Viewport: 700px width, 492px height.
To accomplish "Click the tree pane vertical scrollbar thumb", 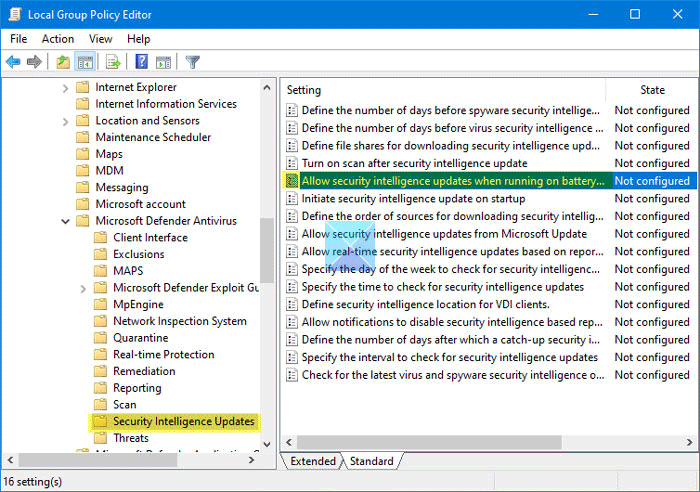I will [267, 250].
